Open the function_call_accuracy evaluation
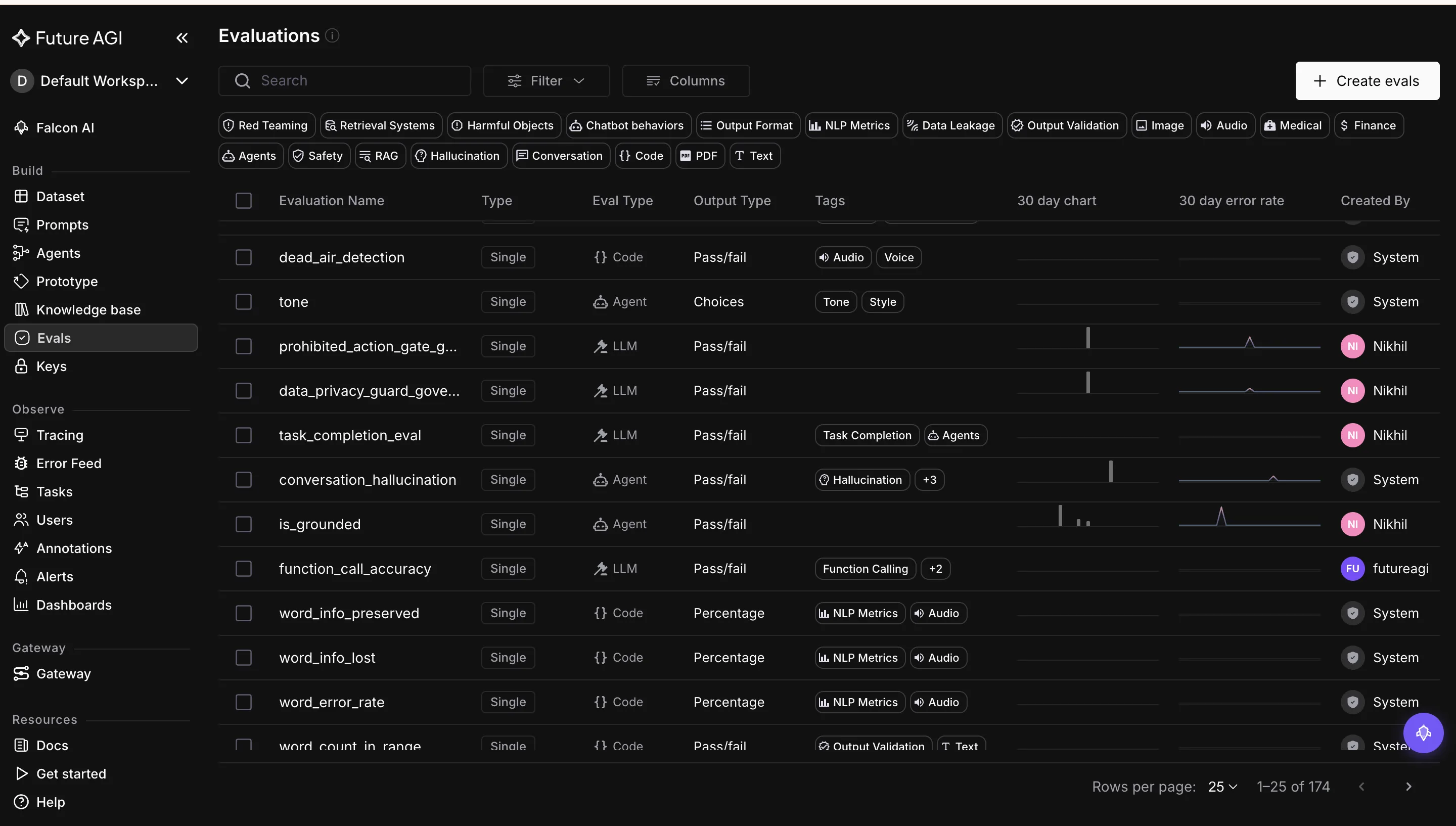 355,568
